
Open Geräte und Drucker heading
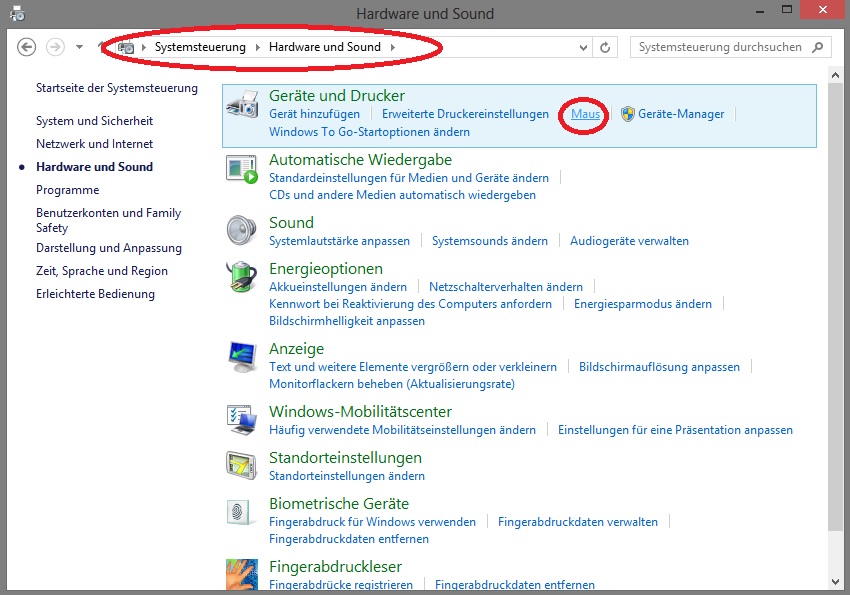[337, 96]
